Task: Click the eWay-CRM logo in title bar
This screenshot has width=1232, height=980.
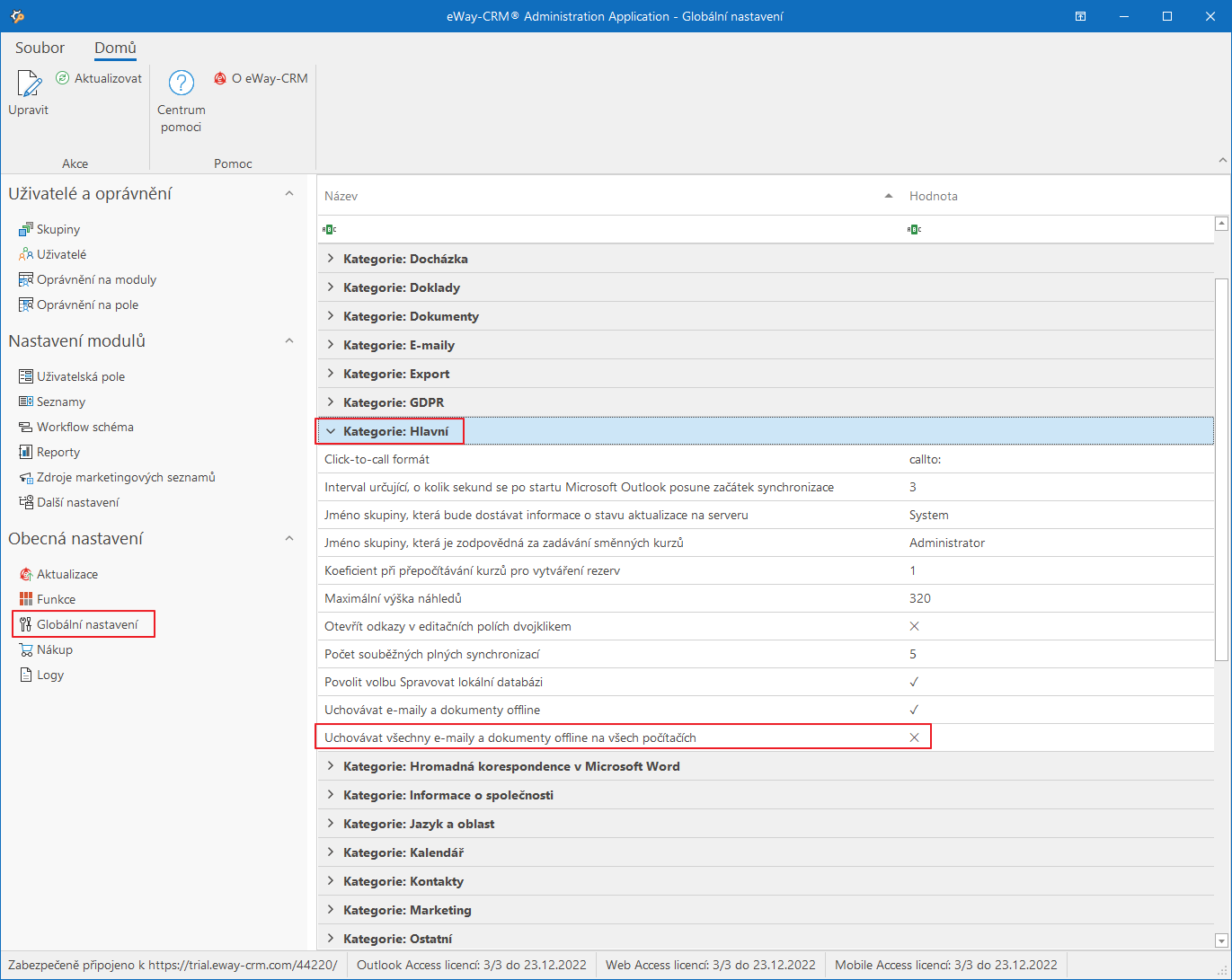Action: tap(17, 16)
